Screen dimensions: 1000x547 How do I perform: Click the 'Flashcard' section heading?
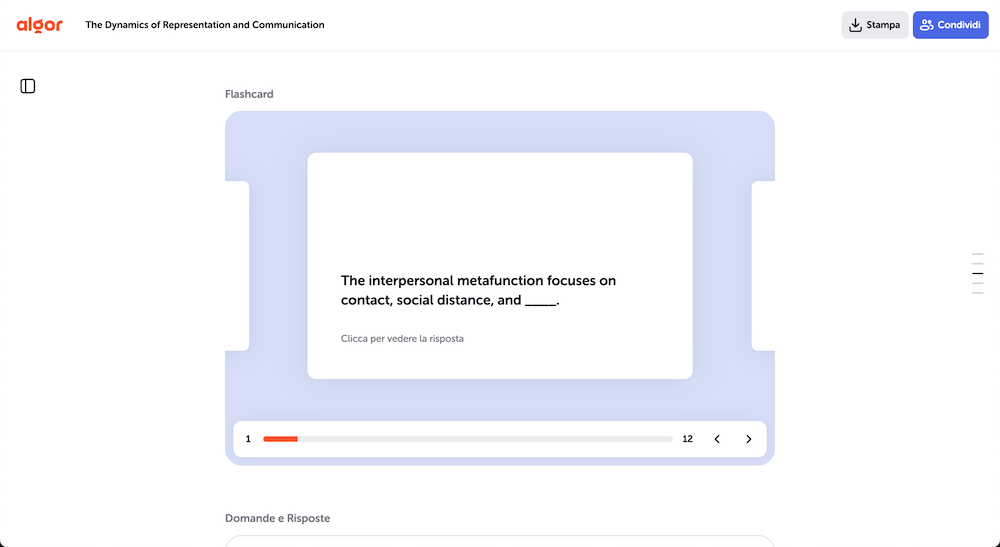pos(249,94)
